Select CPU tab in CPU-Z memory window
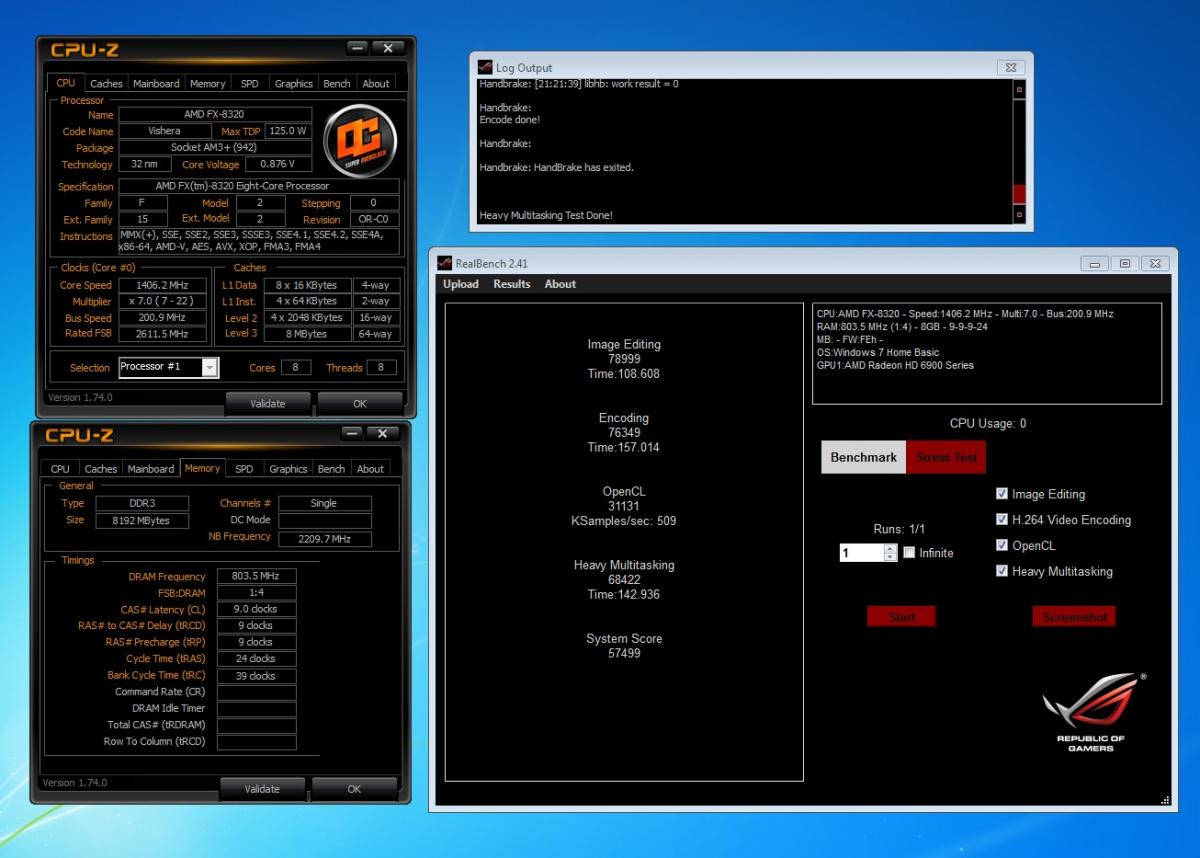The height and width of the screenshot is (858, 1200). [61, 469]
